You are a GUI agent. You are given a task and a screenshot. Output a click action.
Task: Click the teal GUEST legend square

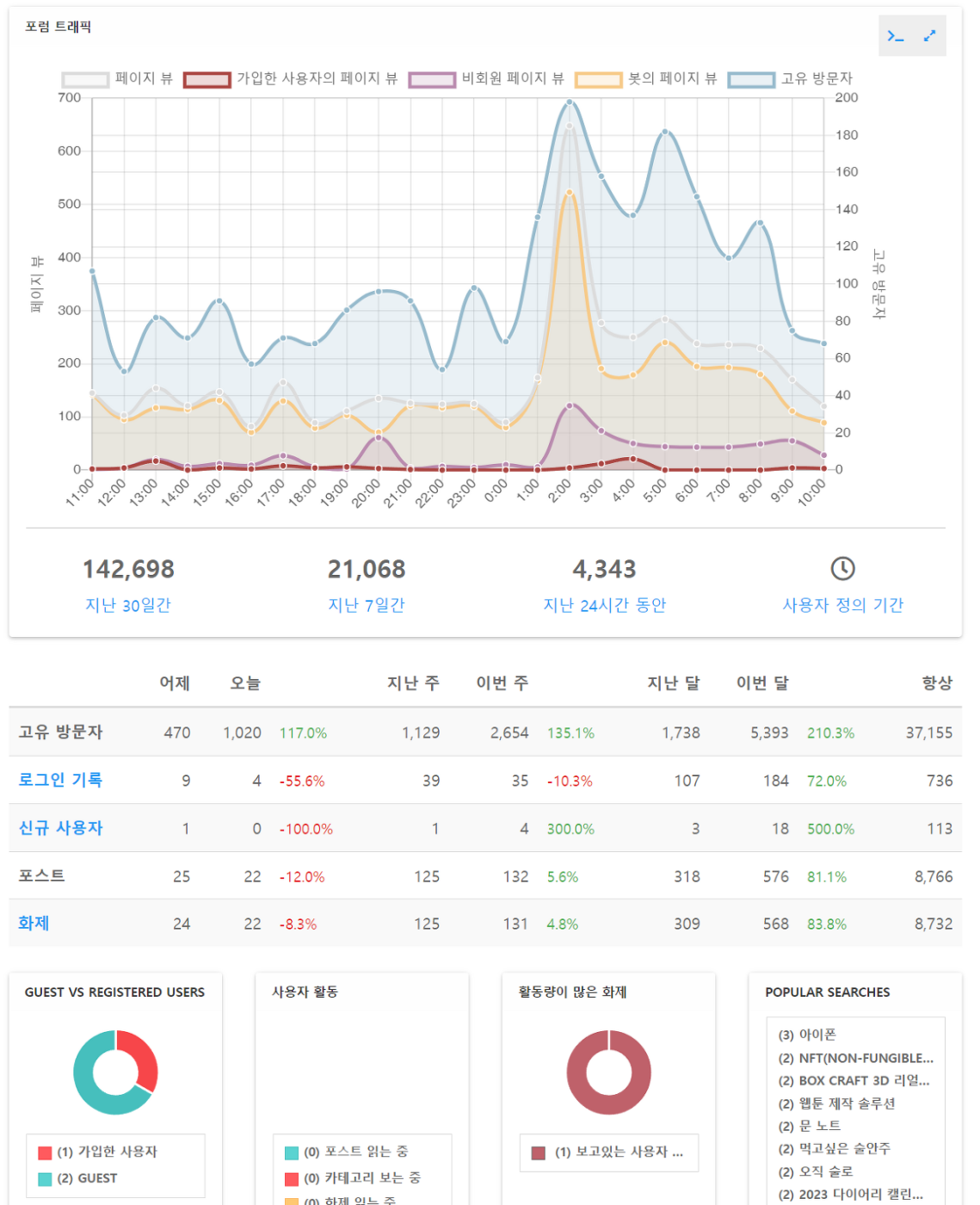point(46,1179)
